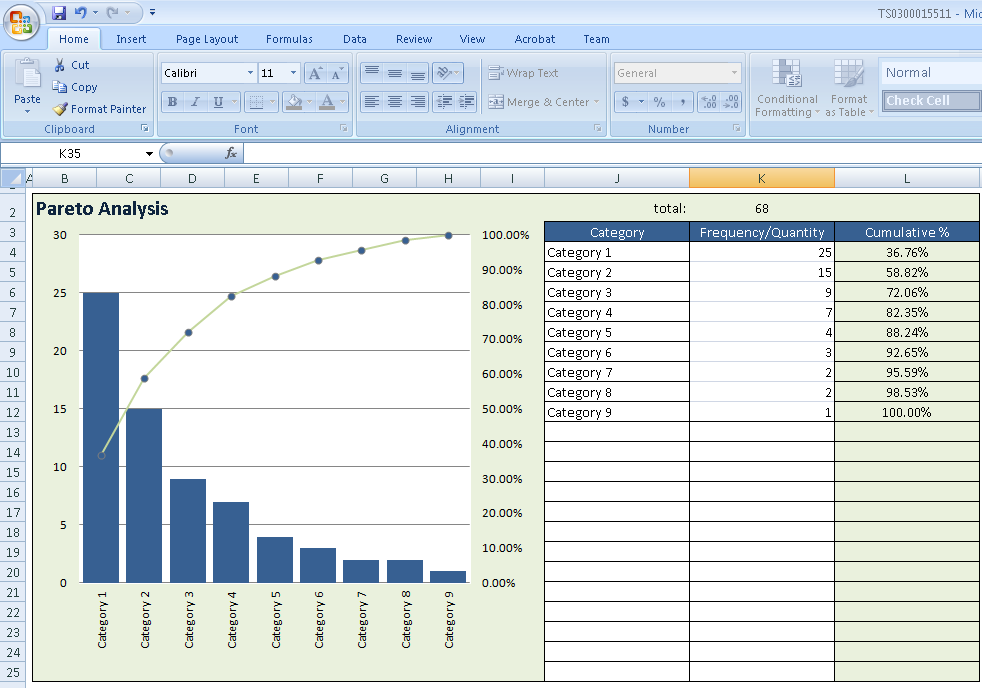Expand the font size 11 dropdown

[x=293, y=73]
